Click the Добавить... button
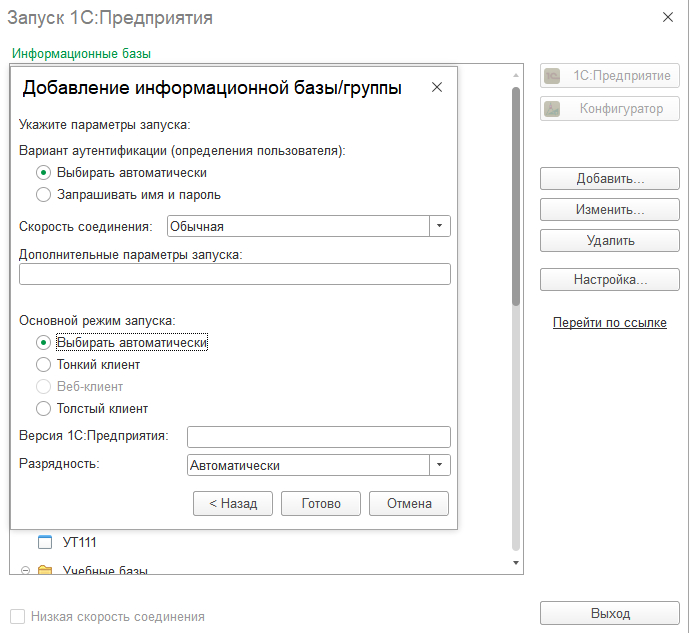 coord(610,178)
